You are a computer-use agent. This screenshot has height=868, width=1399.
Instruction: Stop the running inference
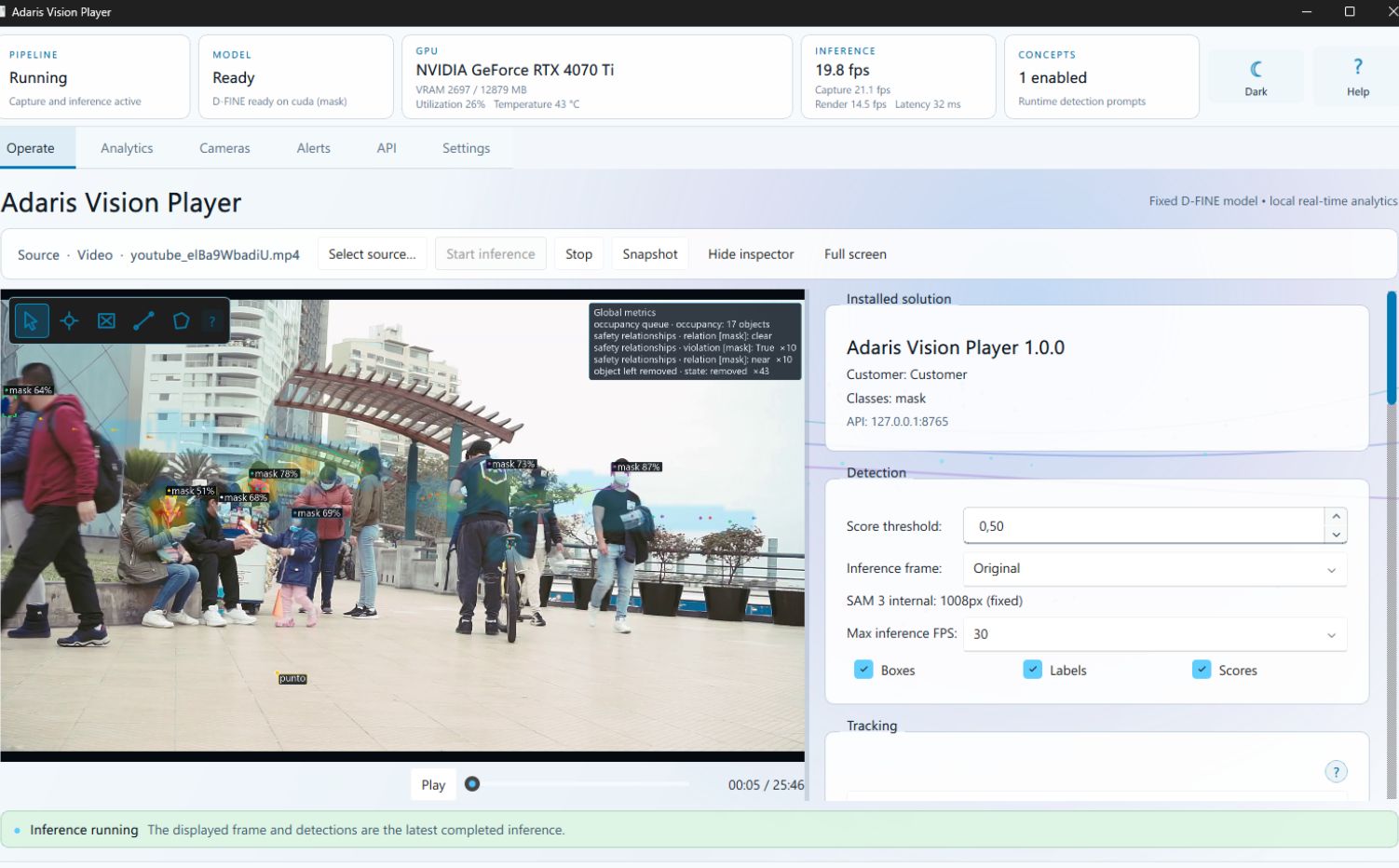[x=578, y=254]
